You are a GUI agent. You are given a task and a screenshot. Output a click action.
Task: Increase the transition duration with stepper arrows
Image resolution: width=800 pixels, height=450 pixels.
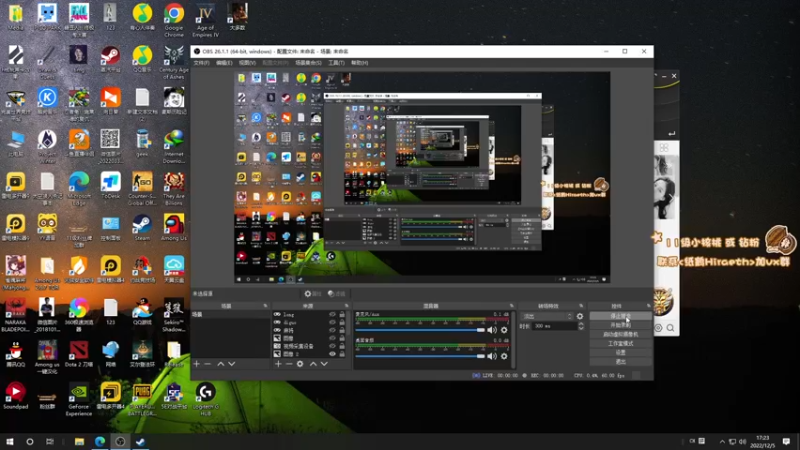coord(581,324)
